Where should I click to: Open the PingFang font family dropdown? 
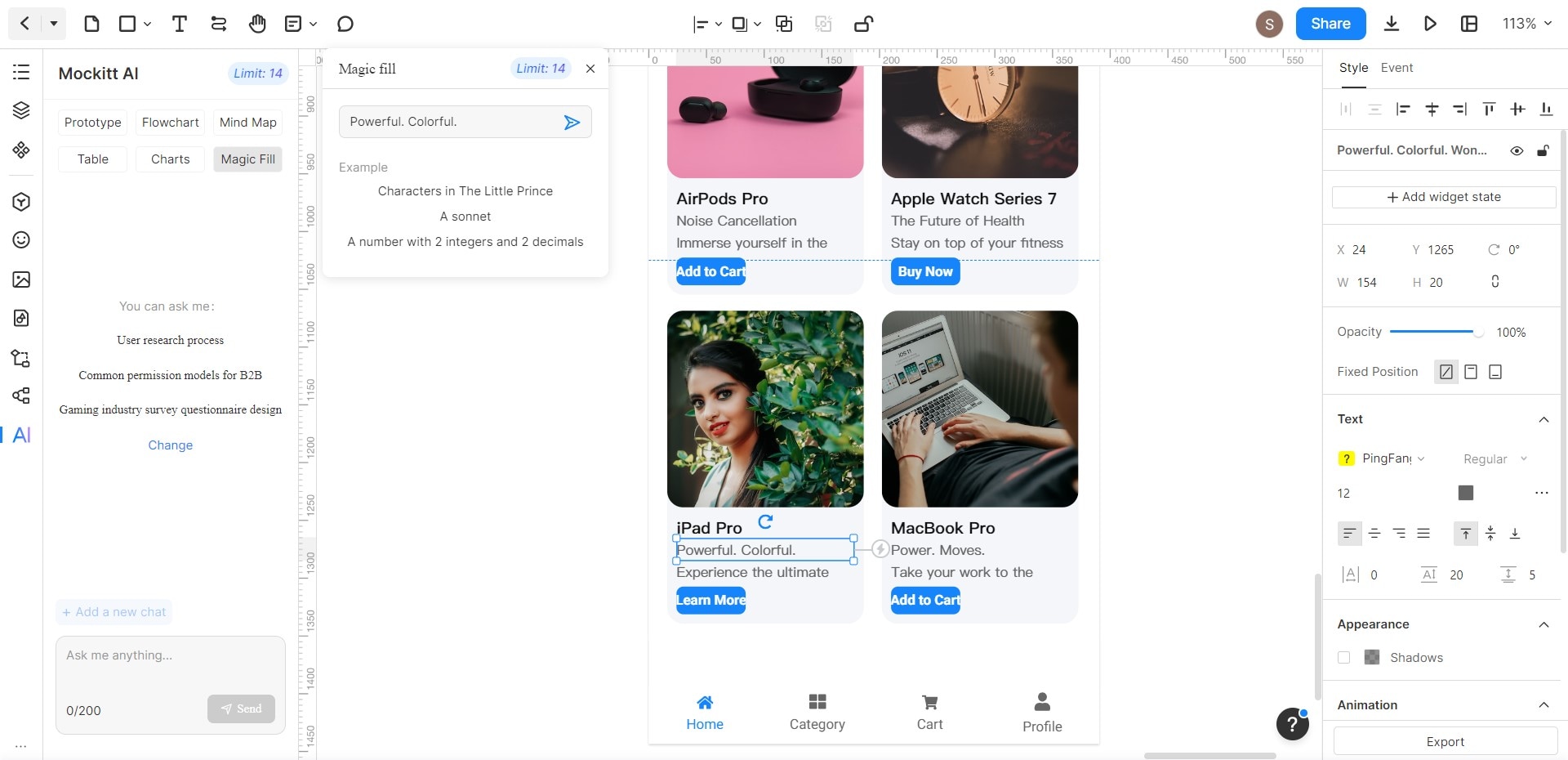pos(1393,458)
